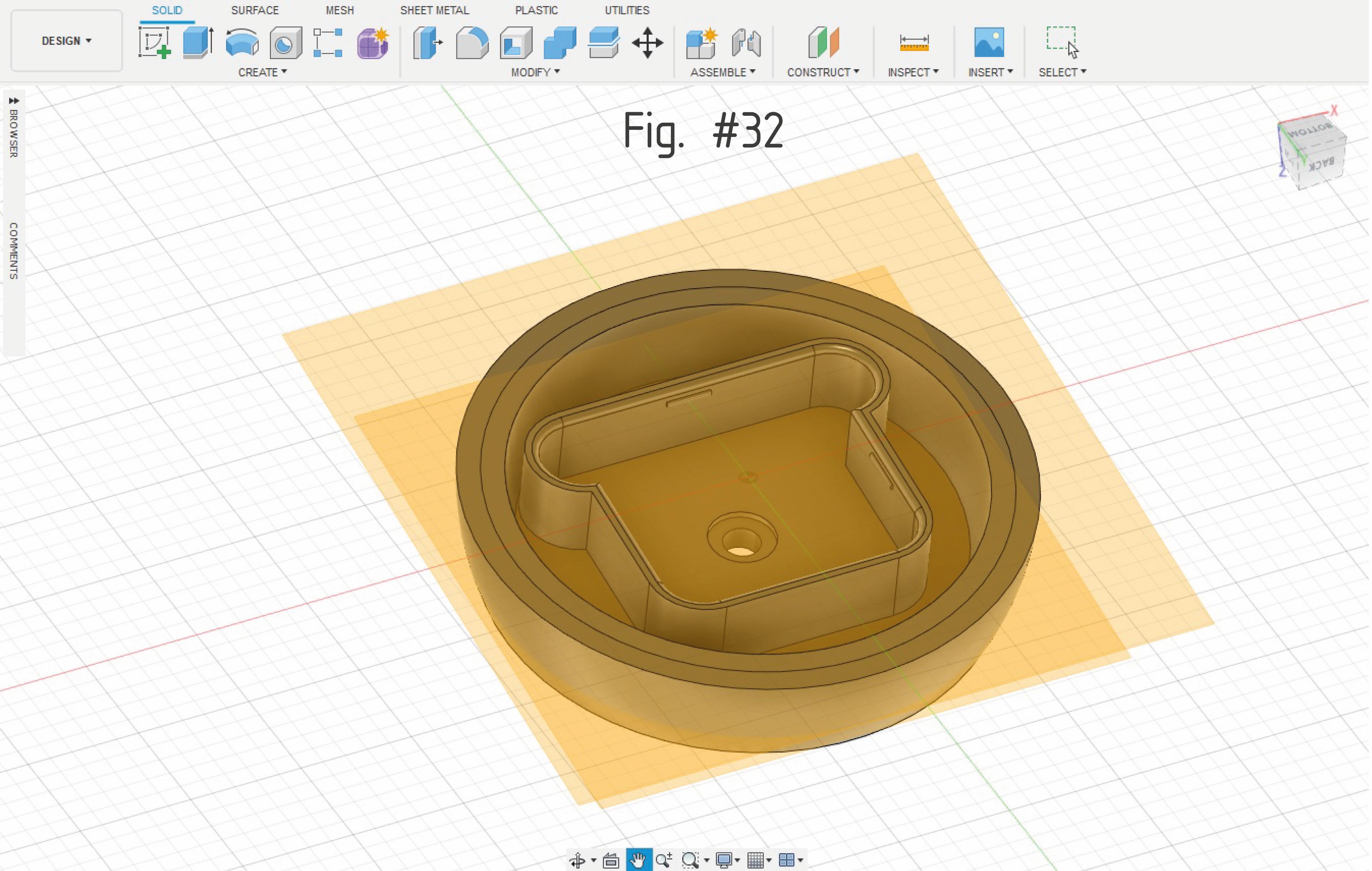This screenshot has height=871, width=1372.
Task: Click the Hole tool icon
Action: [285, 43]
